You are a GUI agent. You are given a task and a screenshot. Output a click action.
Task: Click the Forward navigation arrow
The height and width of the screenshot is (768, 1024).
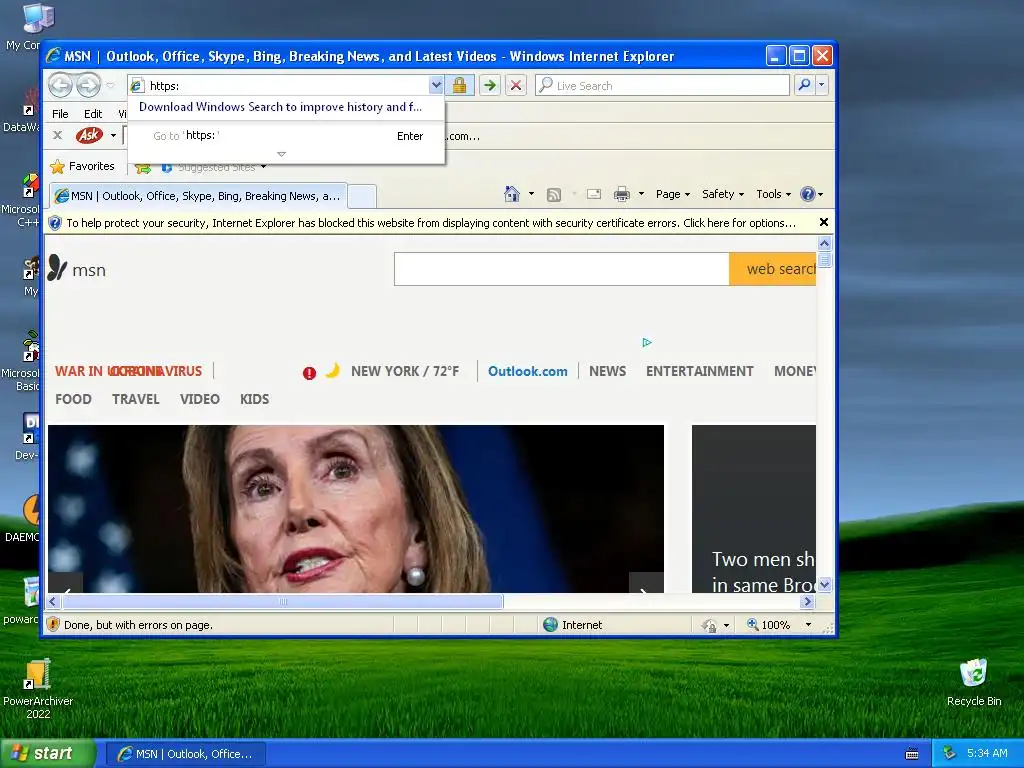pos(88,85)
